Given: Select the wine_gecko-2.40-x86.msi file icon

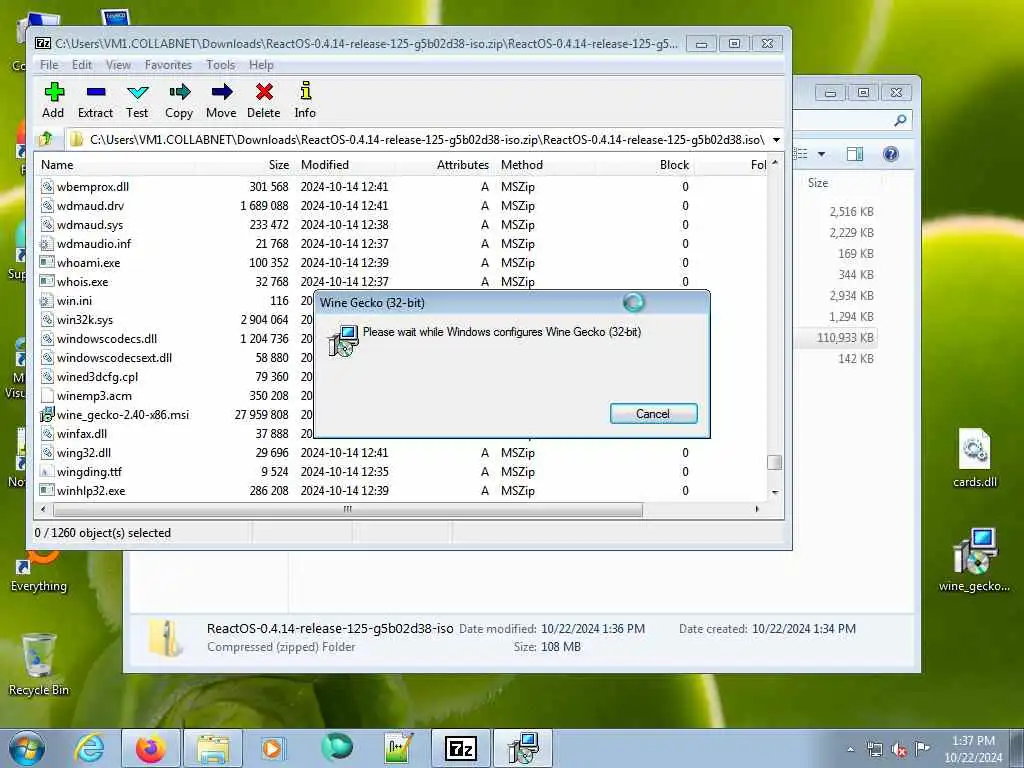Looking at the screenshot, I should point(46,414).
